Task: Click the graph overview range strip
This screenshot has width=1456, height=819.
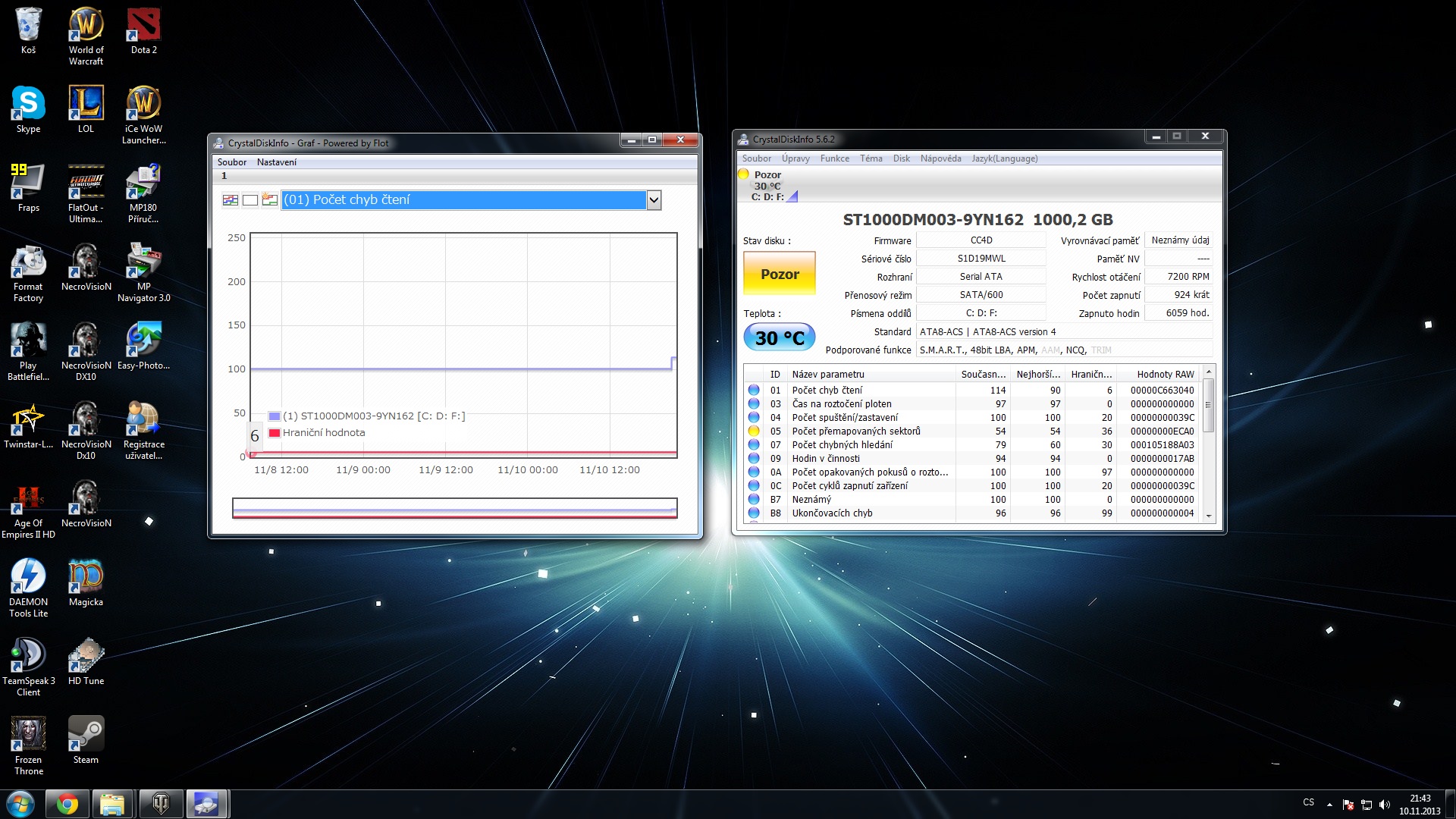Action: 454,508
